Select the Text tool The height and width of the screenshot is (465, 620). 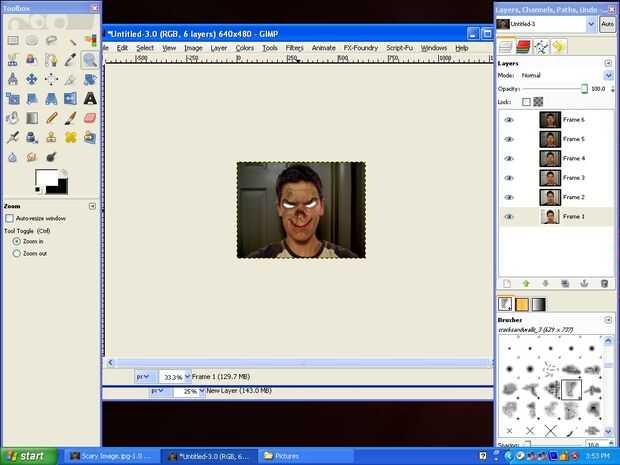pos(90,98)
